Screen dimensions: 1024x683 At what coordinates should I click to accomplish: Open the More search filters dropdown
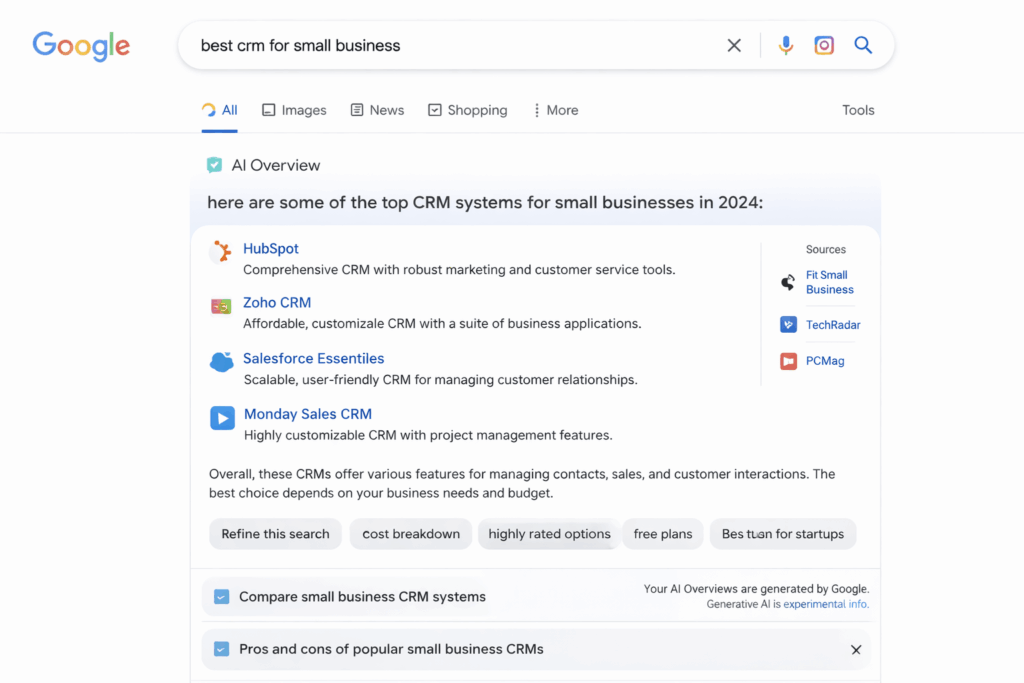pos(555,110)
